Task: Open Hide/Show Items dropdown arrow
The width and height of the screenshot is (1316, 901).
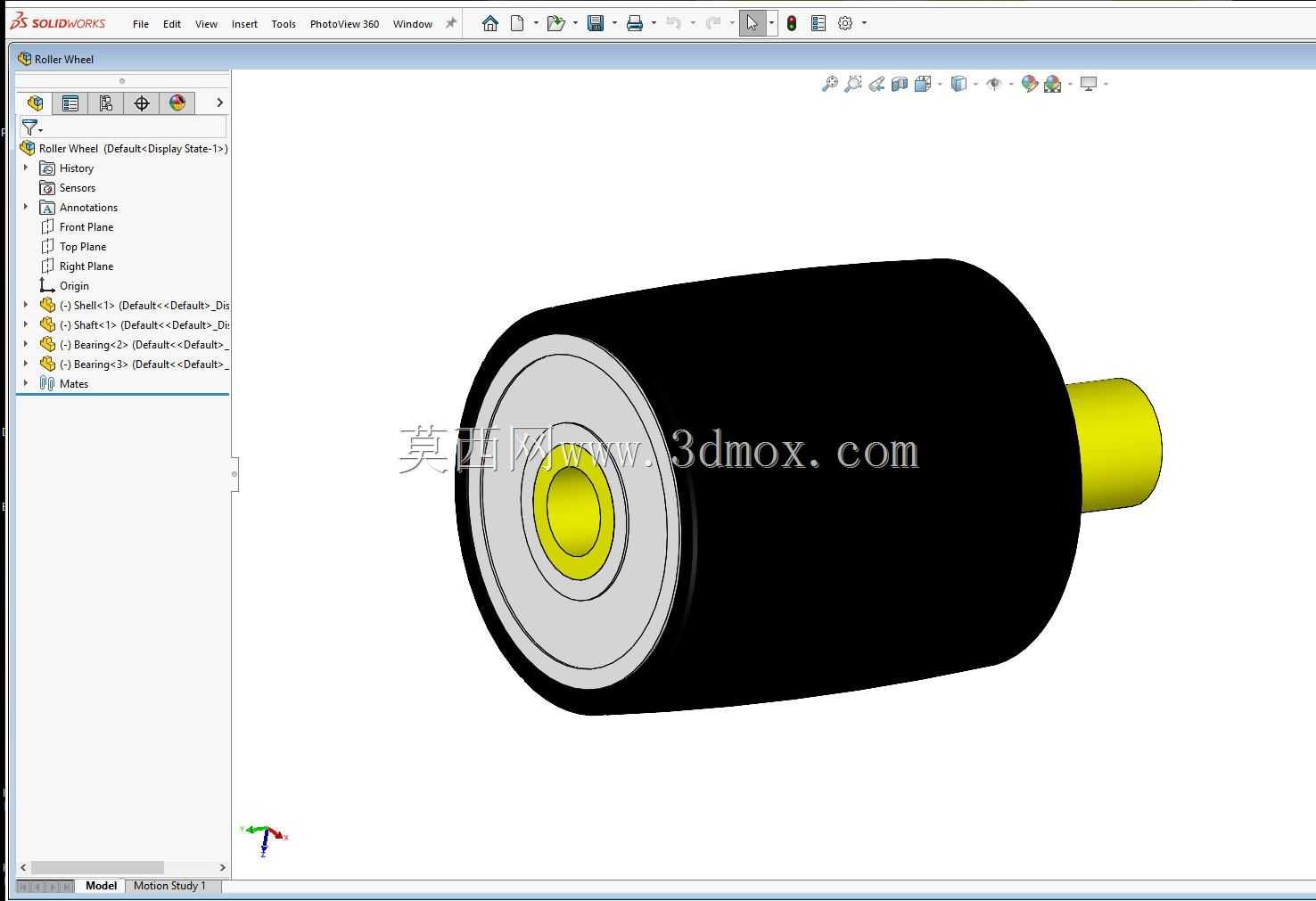Action: pyautogui.click(x=1011, y=84)
